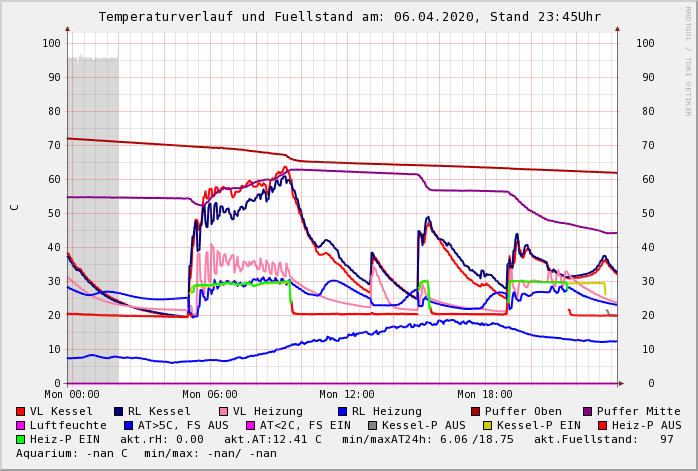This screenshot has width=698, height=471.
Task: Click the gray shaded area at chart start
Action: pyautogui.click(x=93, y=220)
